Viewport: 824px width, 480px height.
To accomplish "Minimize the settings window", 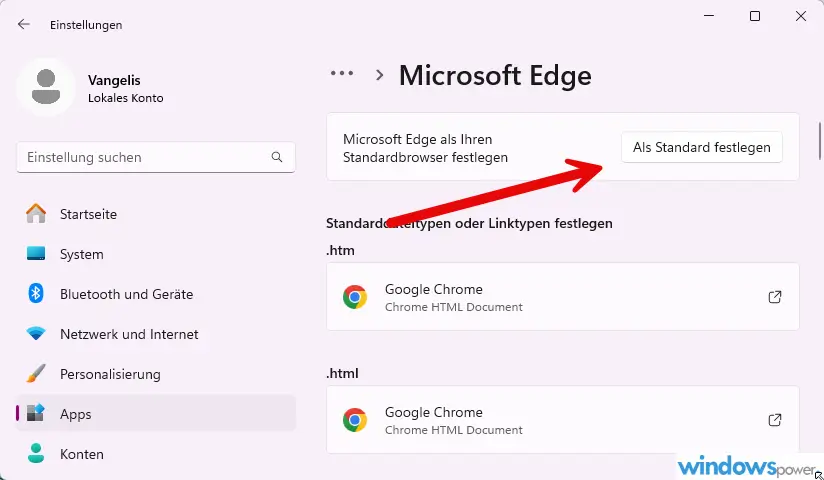I will [x=709, y=16].
